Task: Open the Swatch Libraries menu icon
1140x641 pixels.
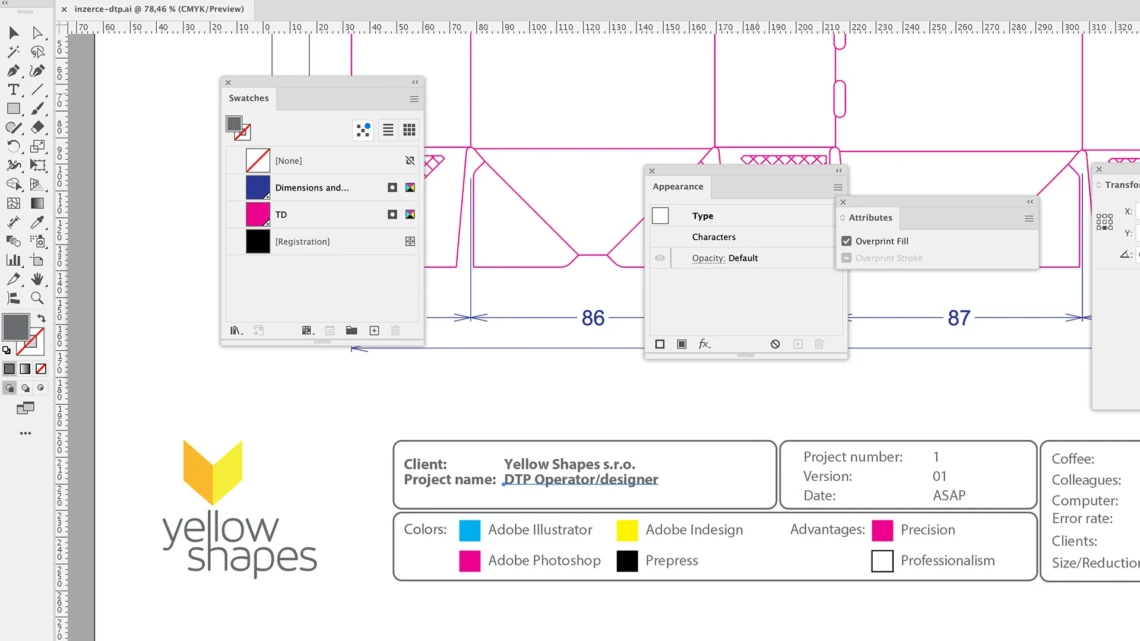Action: (236, 331)
